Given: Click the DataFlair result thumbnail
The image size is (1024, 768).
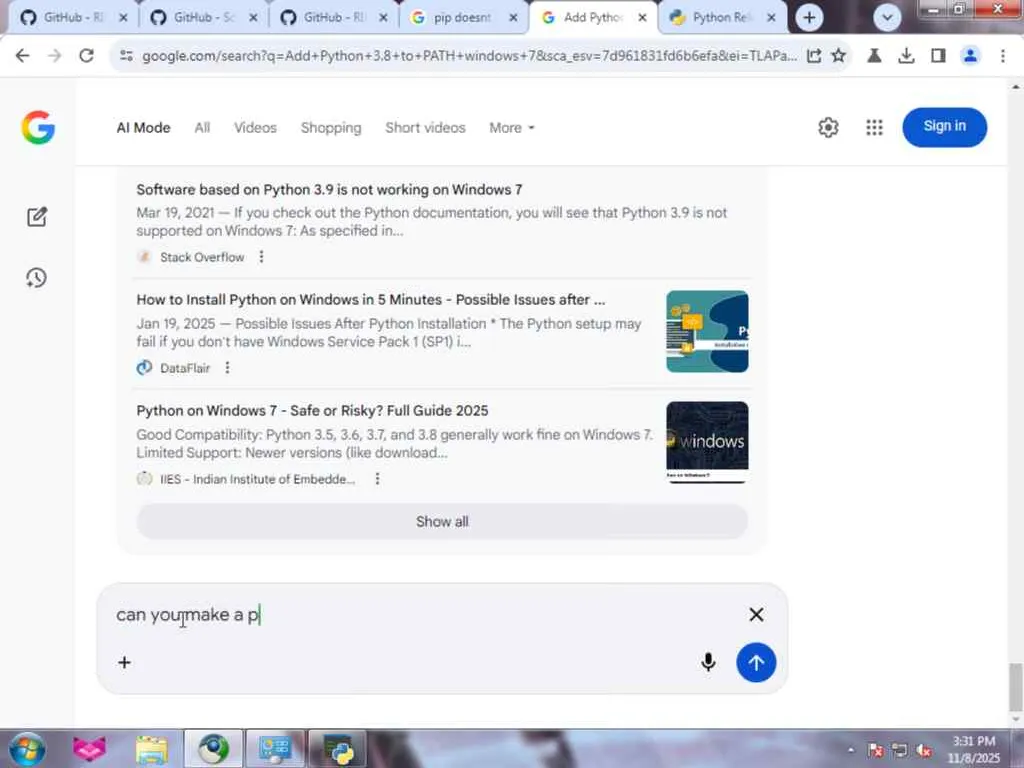Looking at the screenshot, I should 707,332.
